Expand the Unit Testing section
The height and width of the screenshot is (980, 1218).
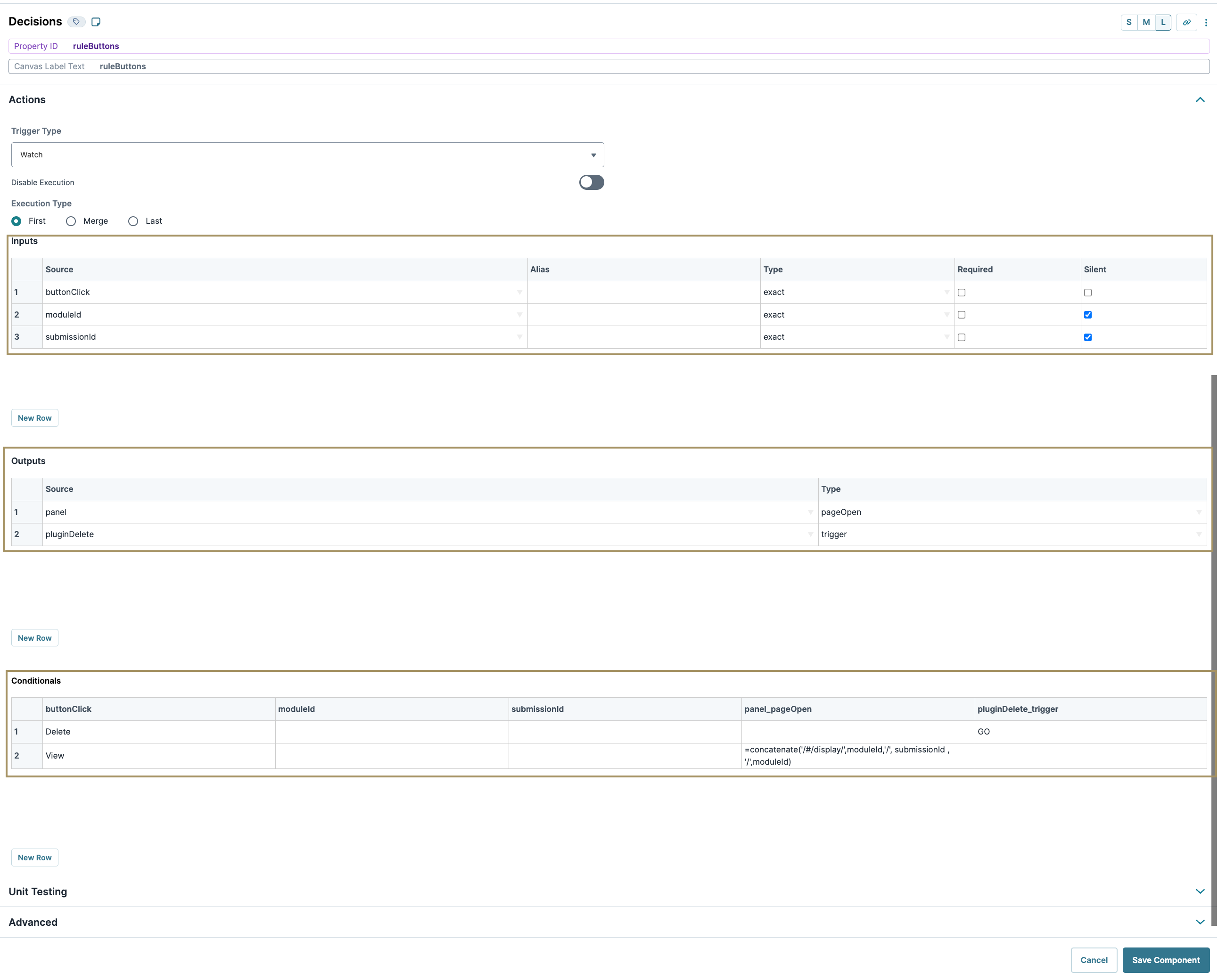tap(1201, 891)
